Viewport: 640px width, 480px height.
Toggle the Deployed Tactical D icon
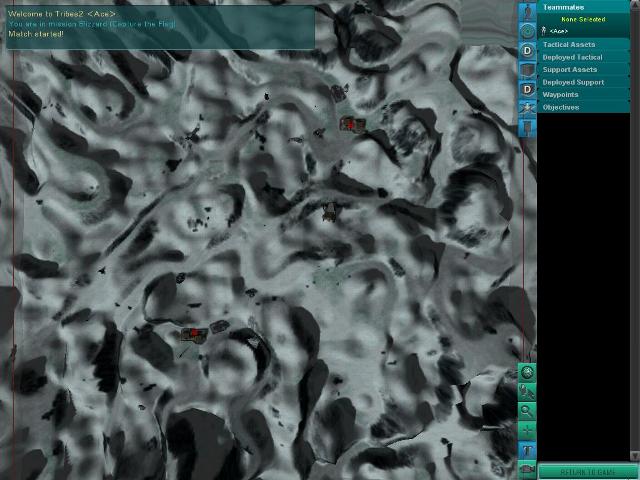[x=527, y=51]
